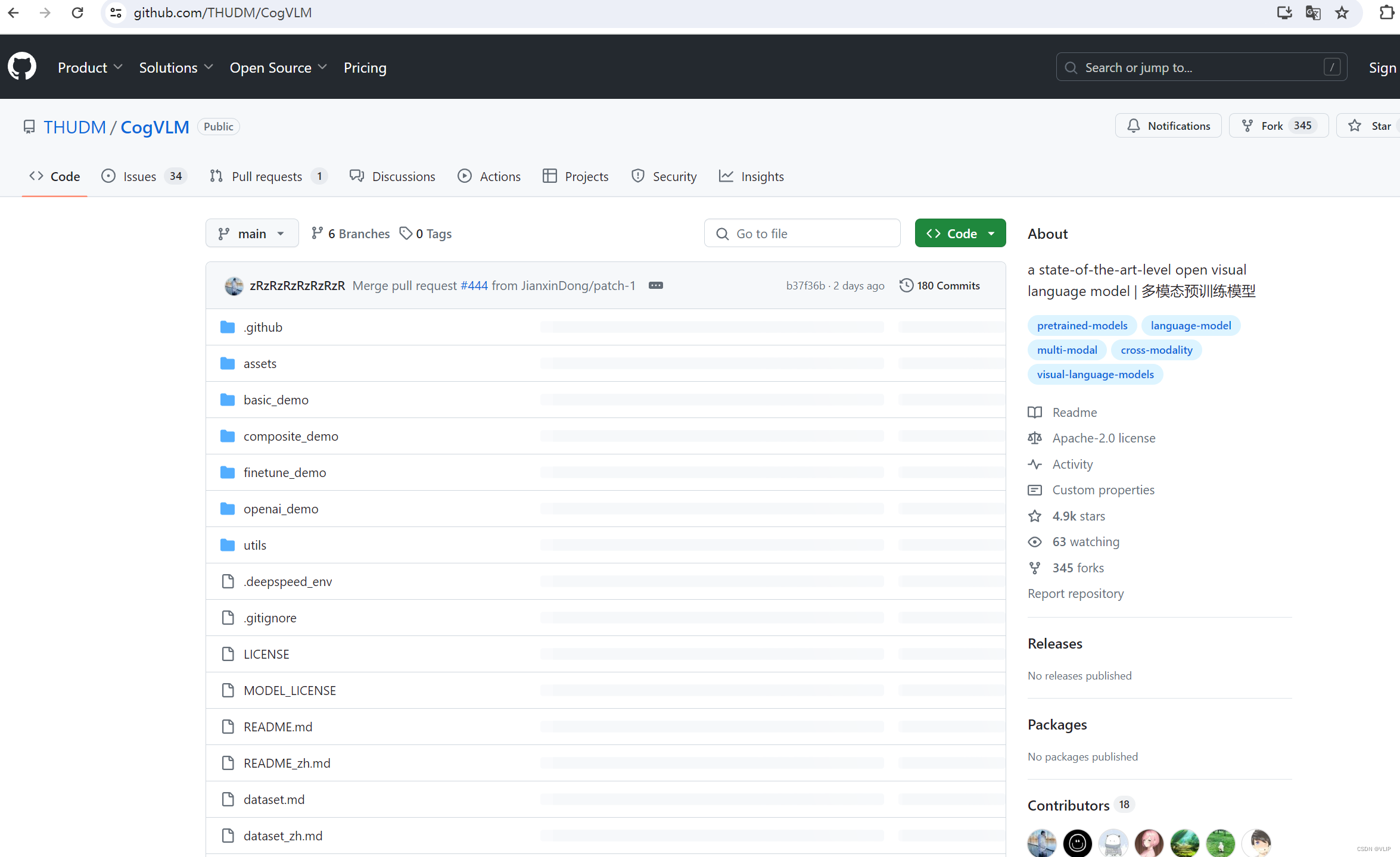Expand commit message ellipsis icon

tap(655, 285)
